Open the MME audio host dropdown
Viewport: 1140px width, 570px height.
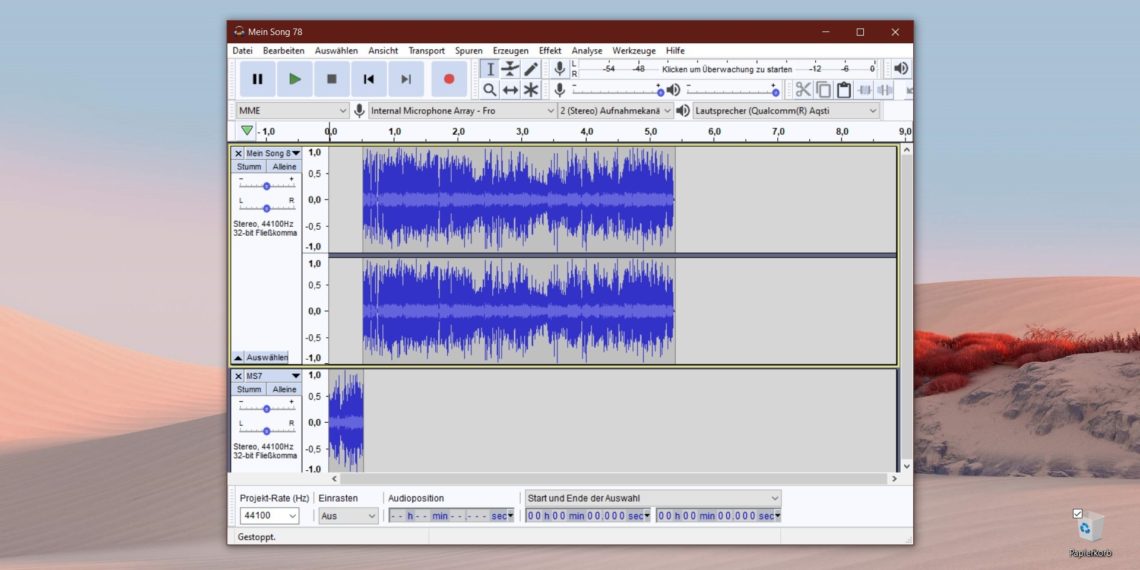click(291, 111)
